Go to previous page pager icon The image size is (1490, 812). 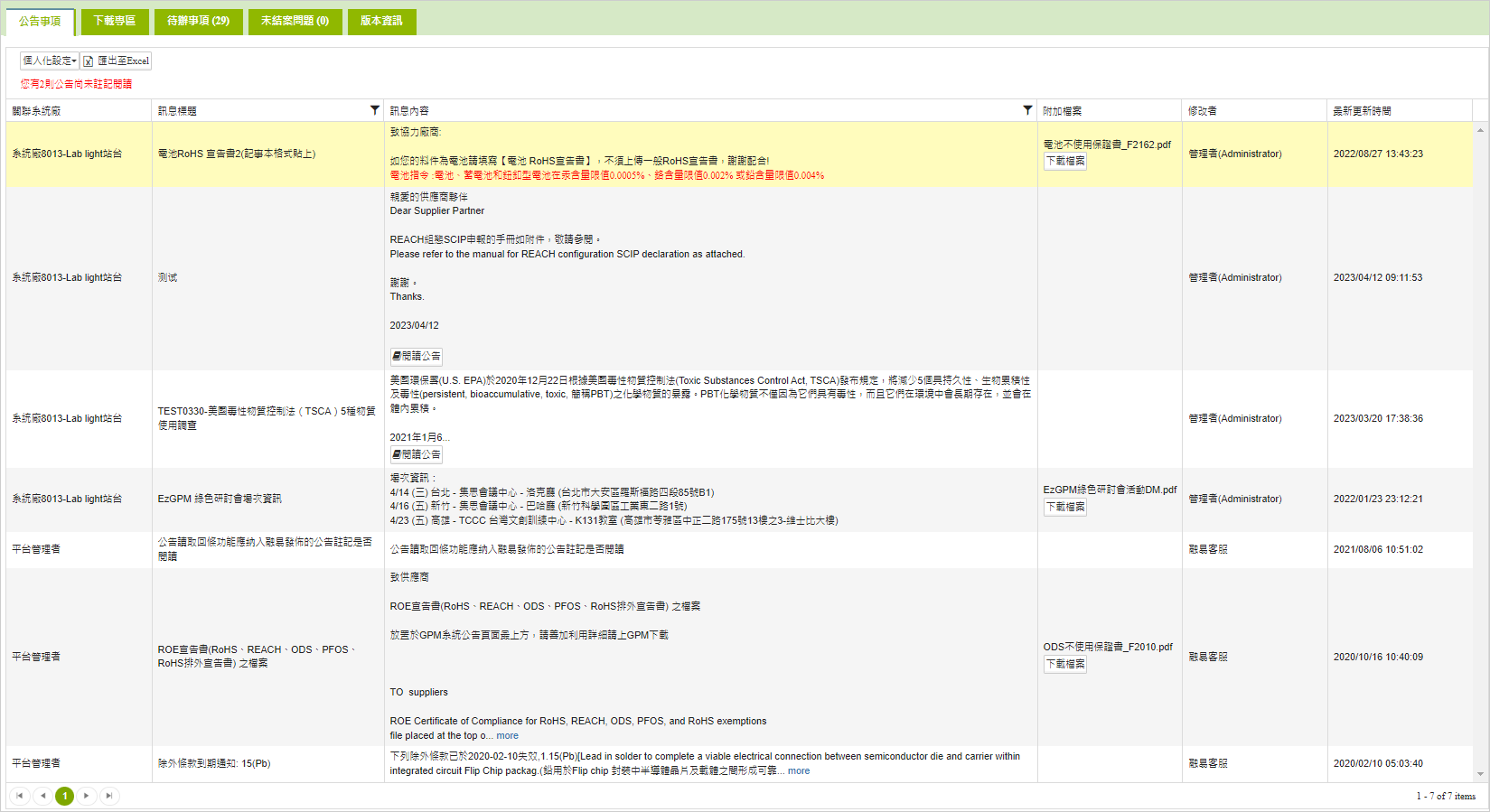point(42,796)
